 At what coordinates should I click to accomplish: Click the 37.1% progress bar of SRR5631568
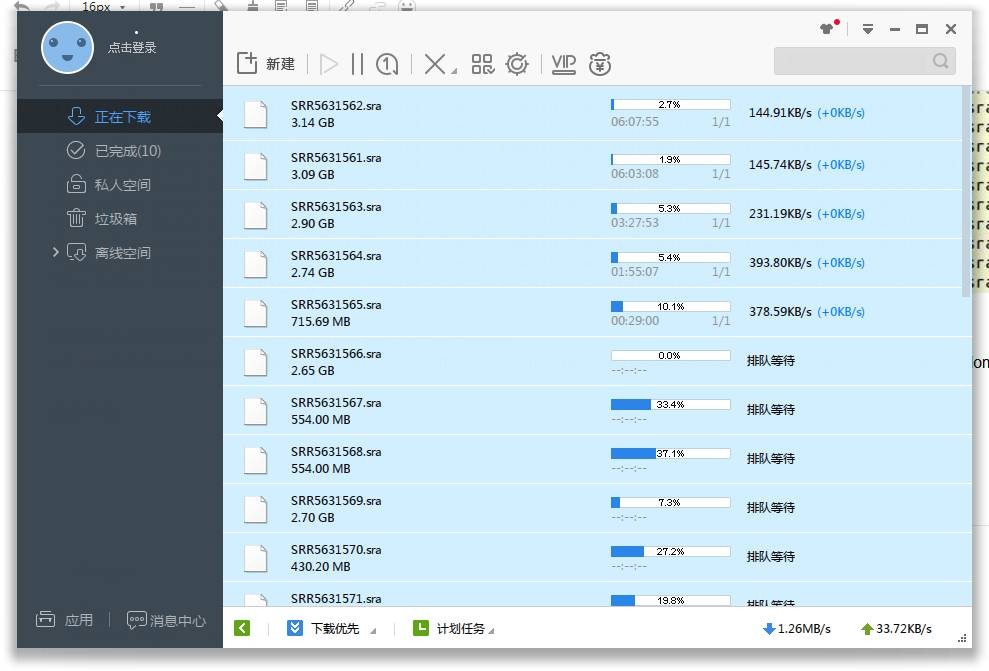coord(670,453)
